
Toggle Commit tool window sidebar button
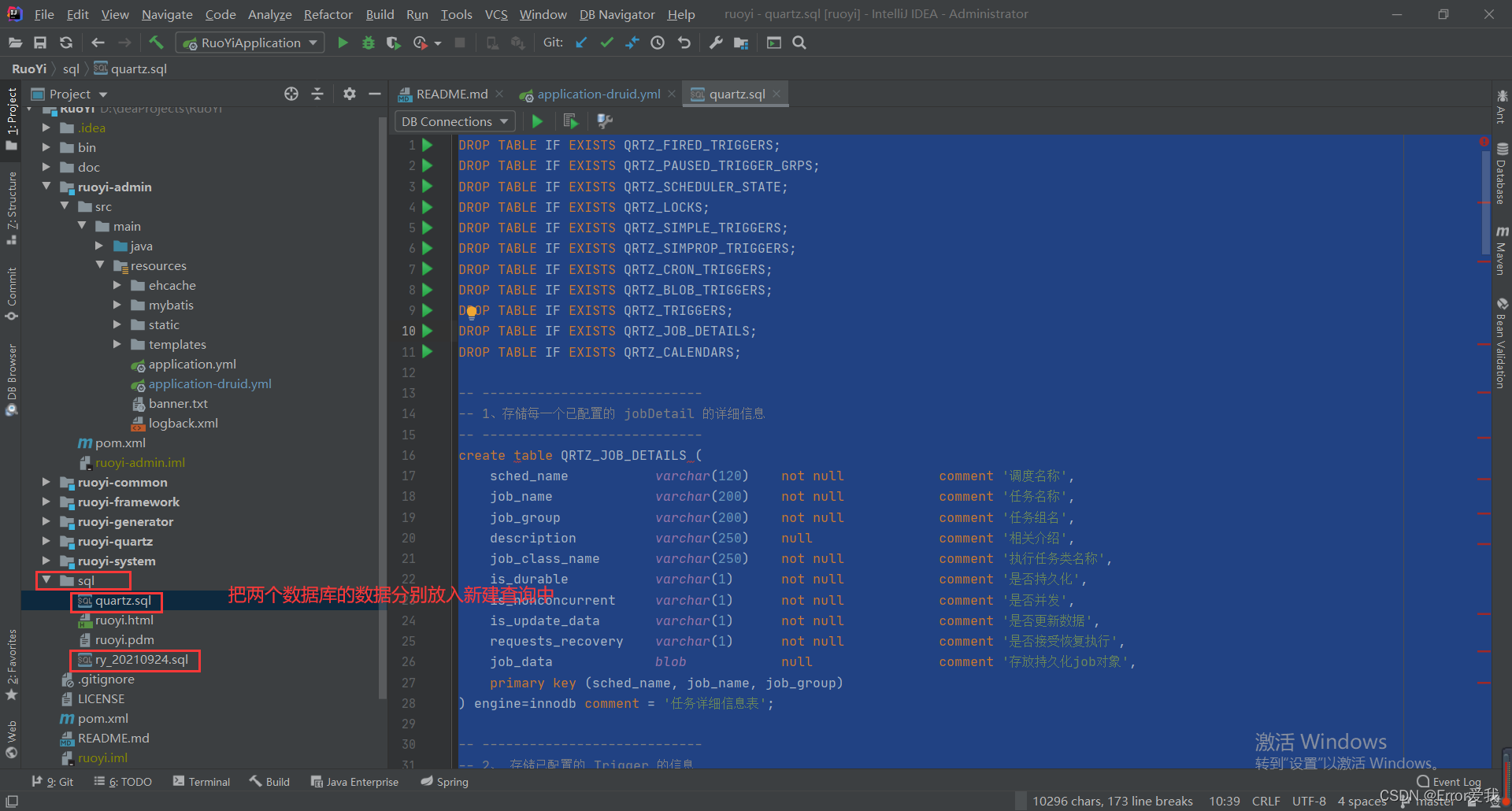coord(11,294)
